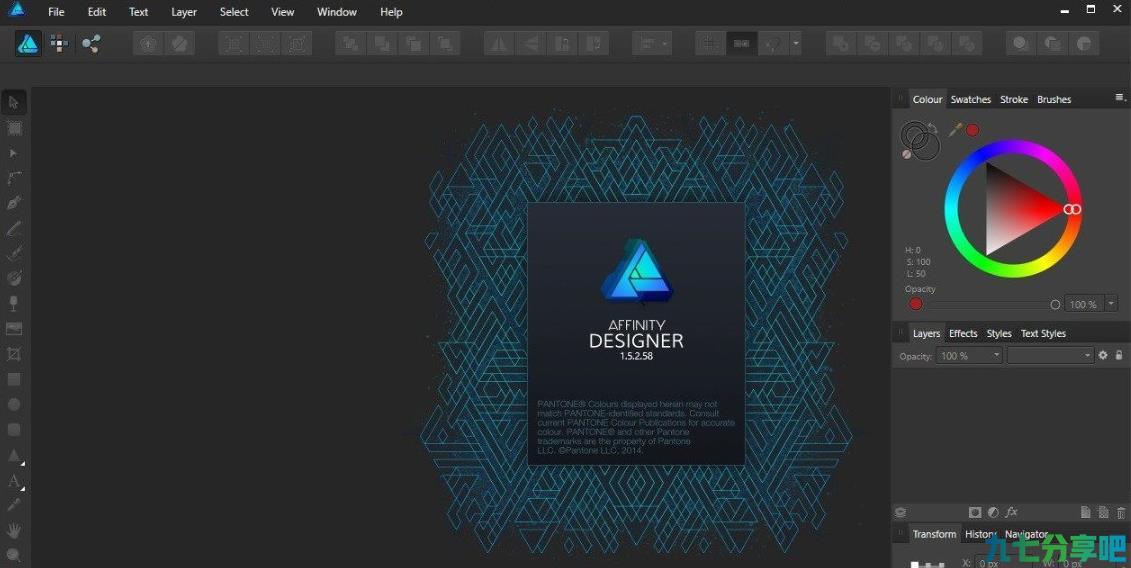Select the Artboard tool
This screenshot has width=1131, height=568.
pos(14,128)
